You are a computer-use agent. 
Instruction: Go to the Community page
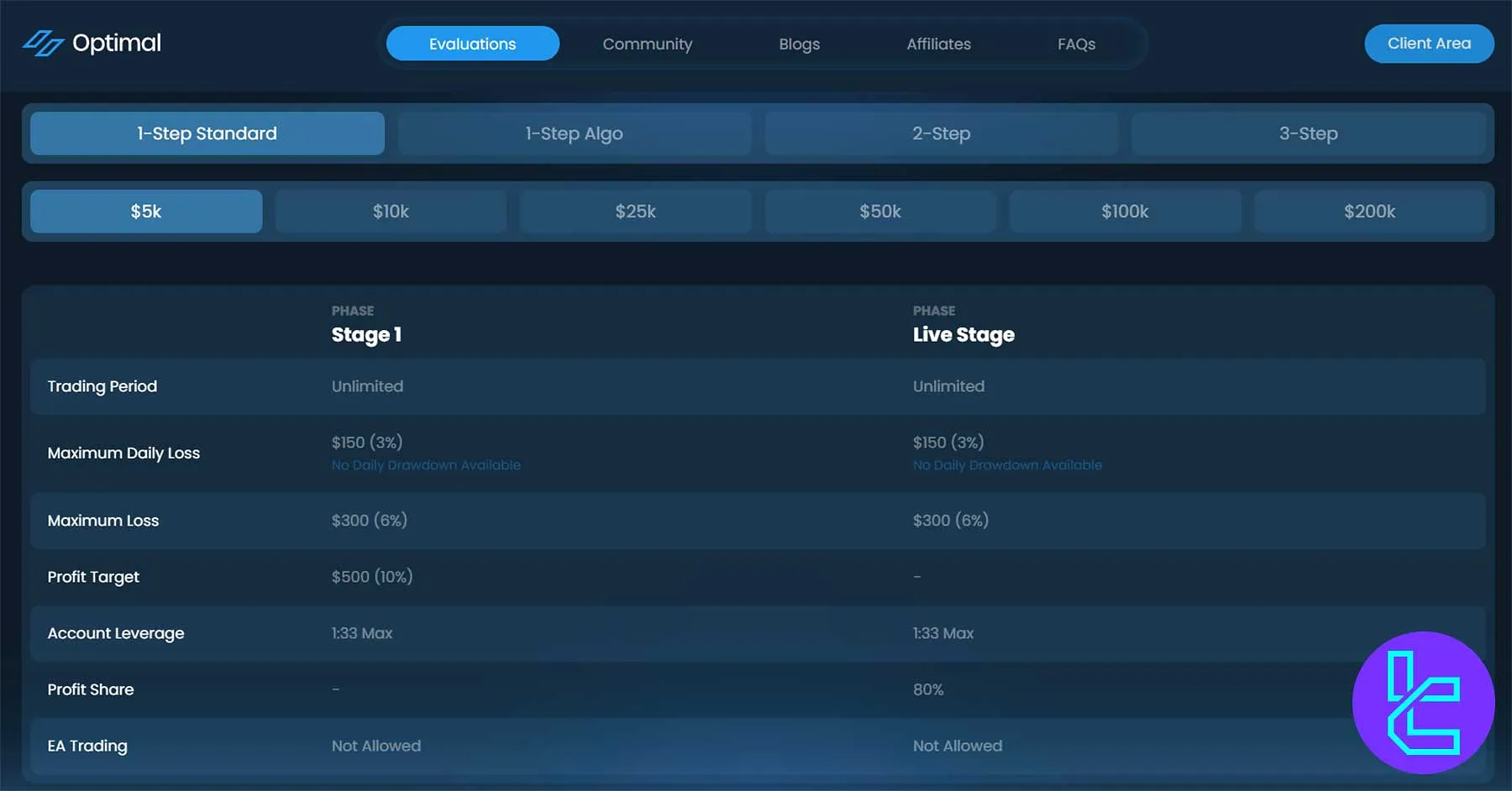pos(647,44)
